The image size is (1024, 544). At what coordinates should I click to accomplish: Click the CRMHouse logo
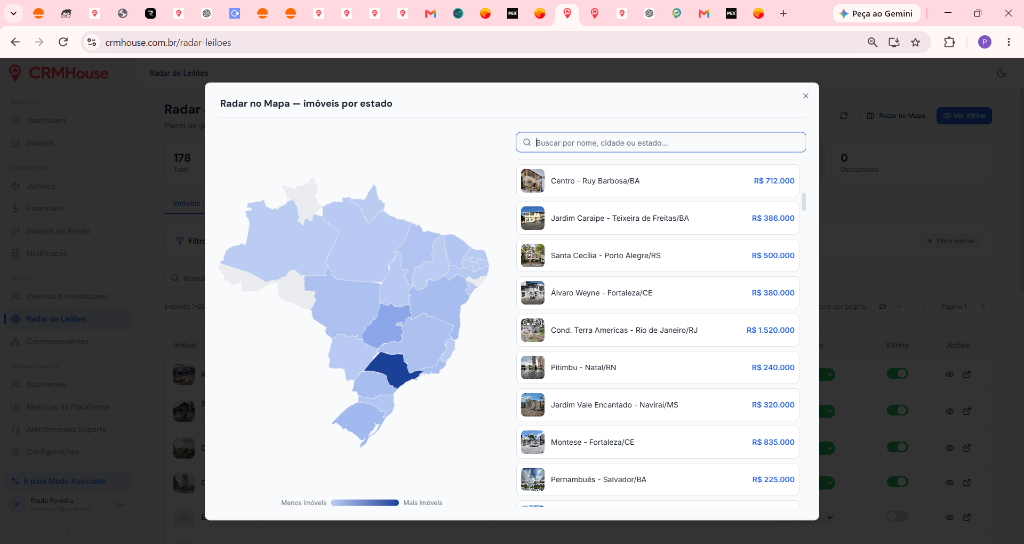58,73
